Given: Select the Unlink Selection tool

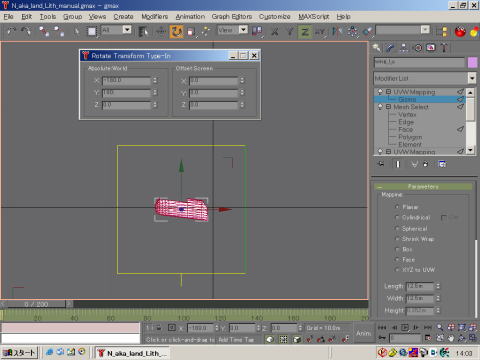Looking at the screenshot, I should tap(59, 31).
